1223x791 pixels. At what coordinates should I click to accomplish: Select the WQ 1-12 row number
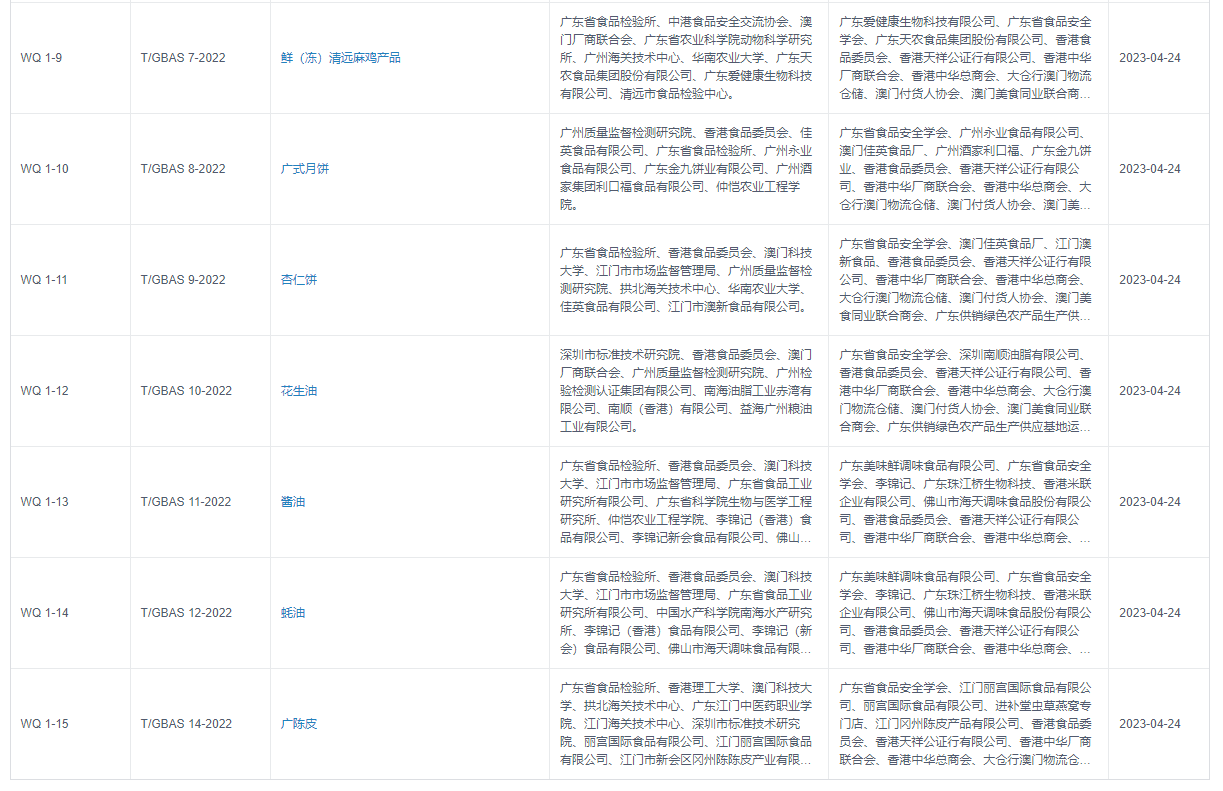coord(44,391)
